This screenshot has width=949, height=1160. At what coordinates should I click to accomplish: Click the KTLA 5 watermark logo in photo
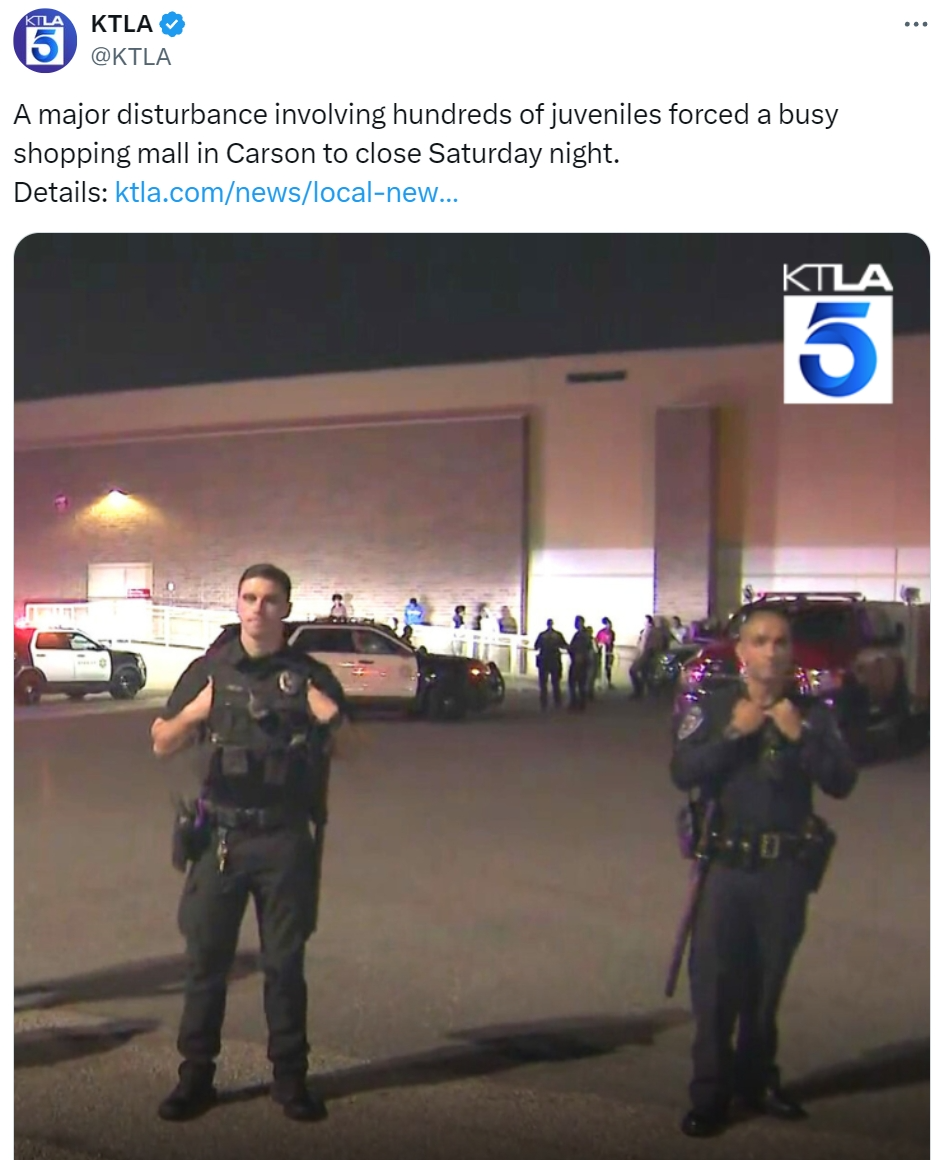pos(837,333)
